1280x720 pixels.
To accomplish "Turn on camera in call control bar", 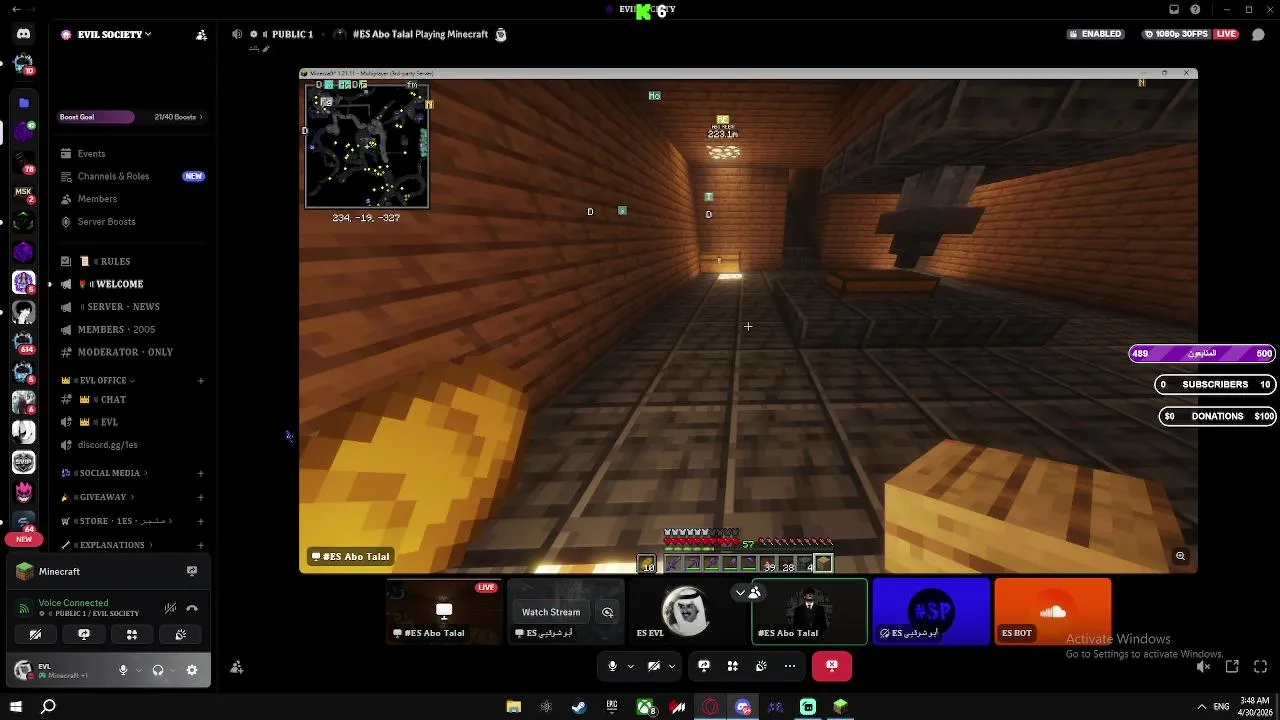I will 654,666.
